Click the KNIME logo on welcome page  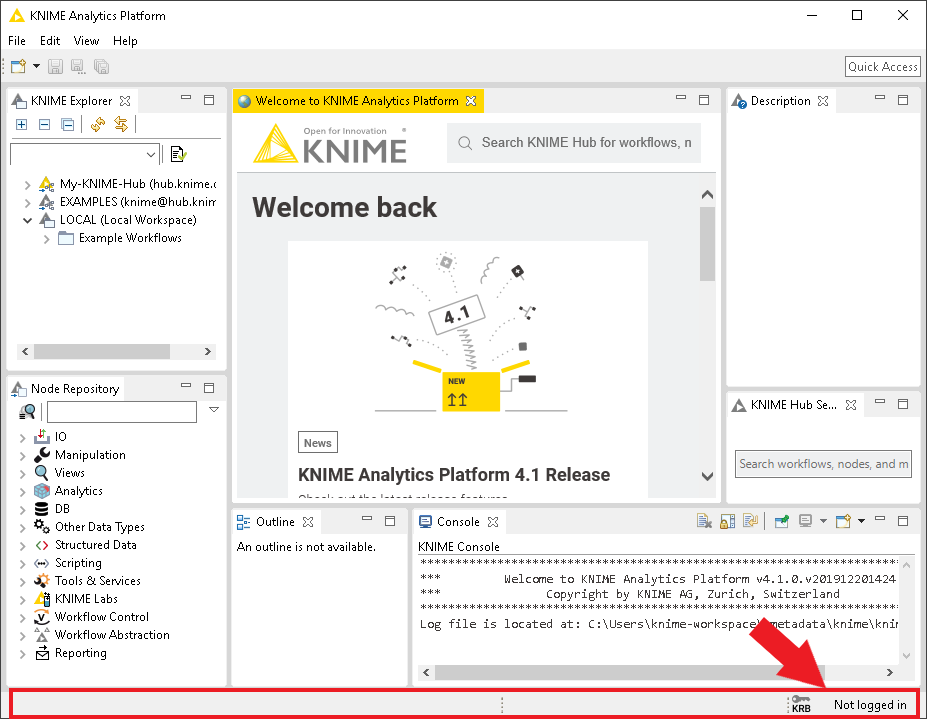point(330,144)
